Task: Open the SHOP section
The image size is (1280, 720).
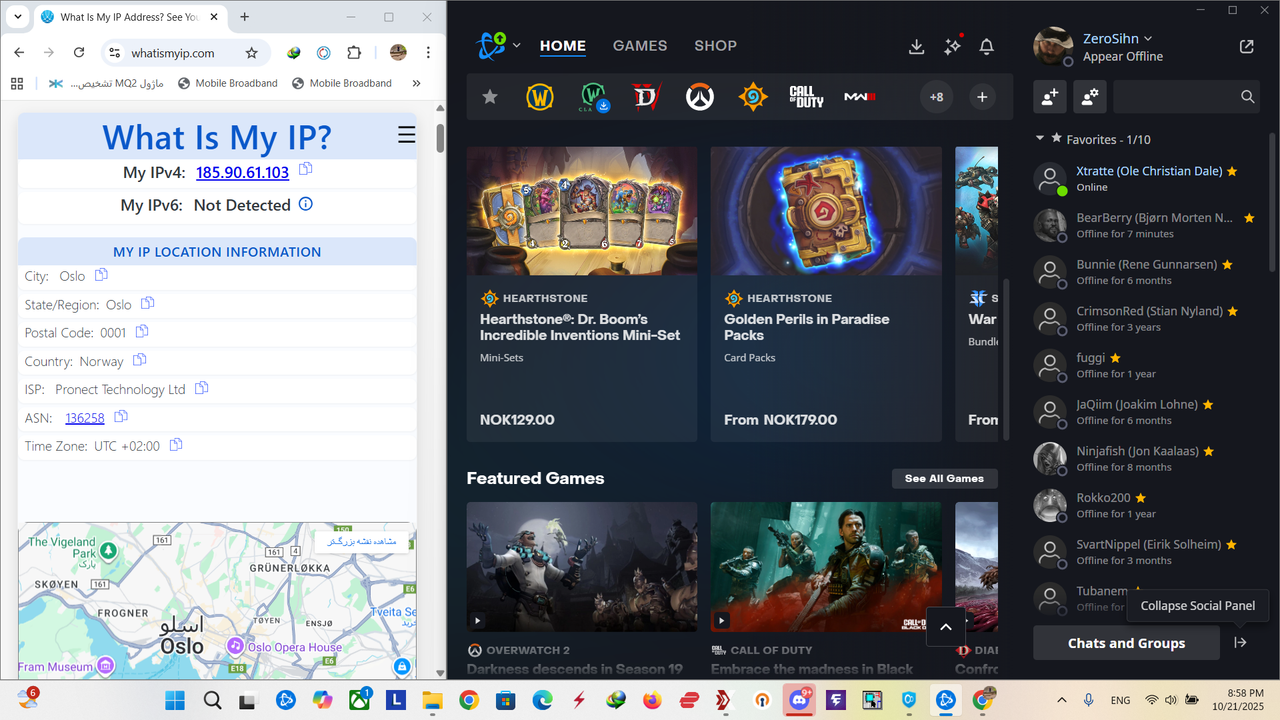Action: [715, 45]
